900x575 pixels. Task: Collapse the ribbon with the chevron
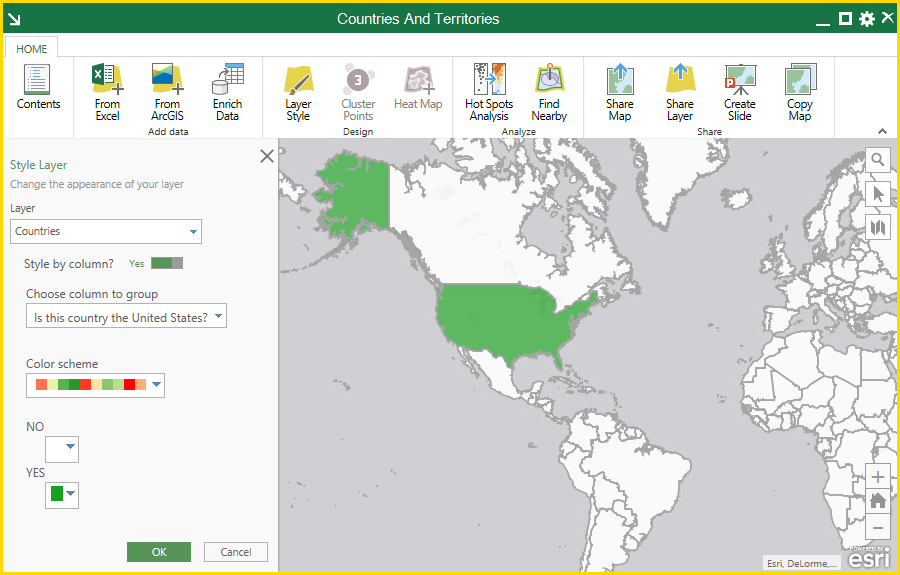coord(882,131)
